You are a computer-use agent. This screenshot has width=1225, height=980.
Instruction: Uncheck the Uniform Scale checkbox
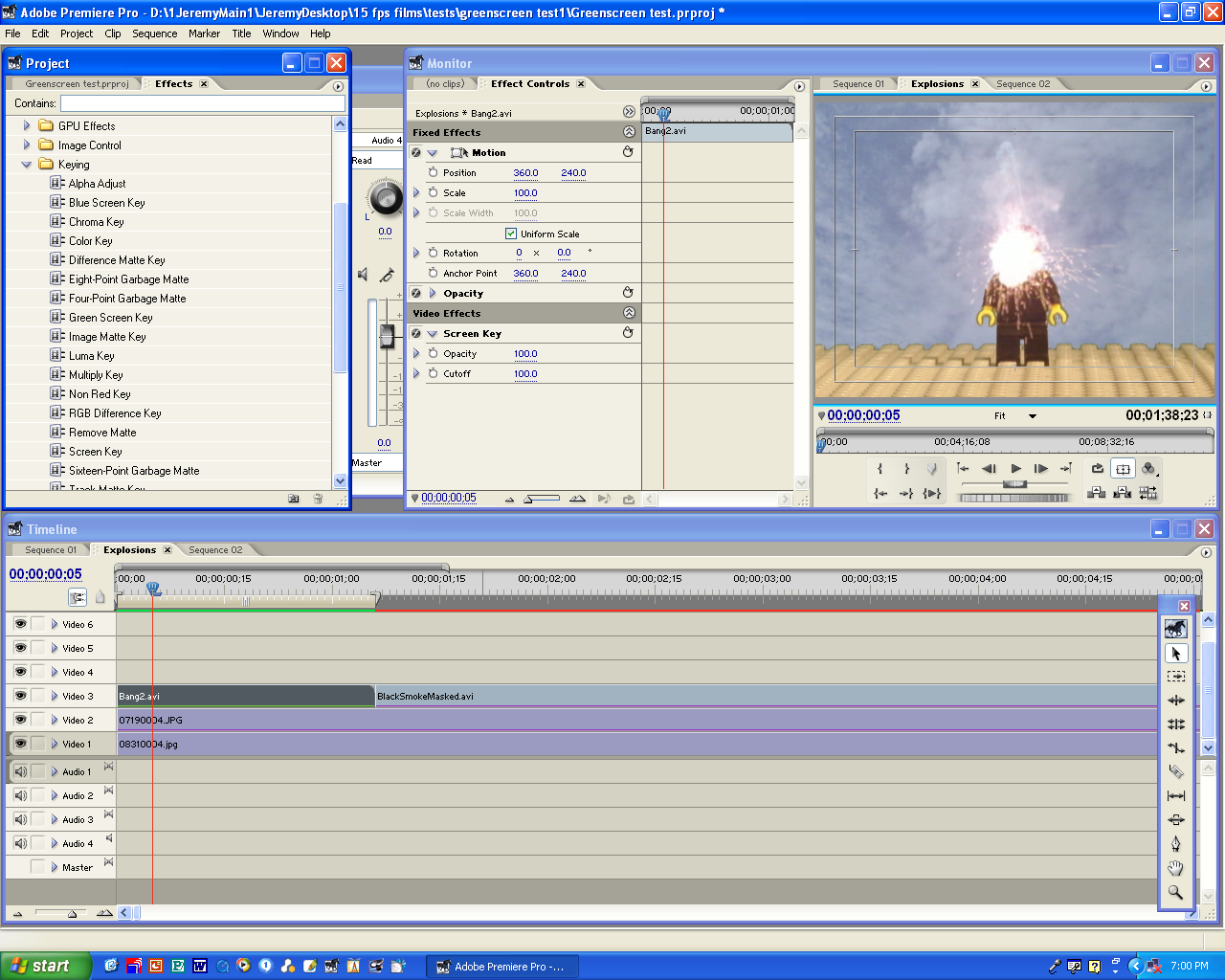(511, 234)
